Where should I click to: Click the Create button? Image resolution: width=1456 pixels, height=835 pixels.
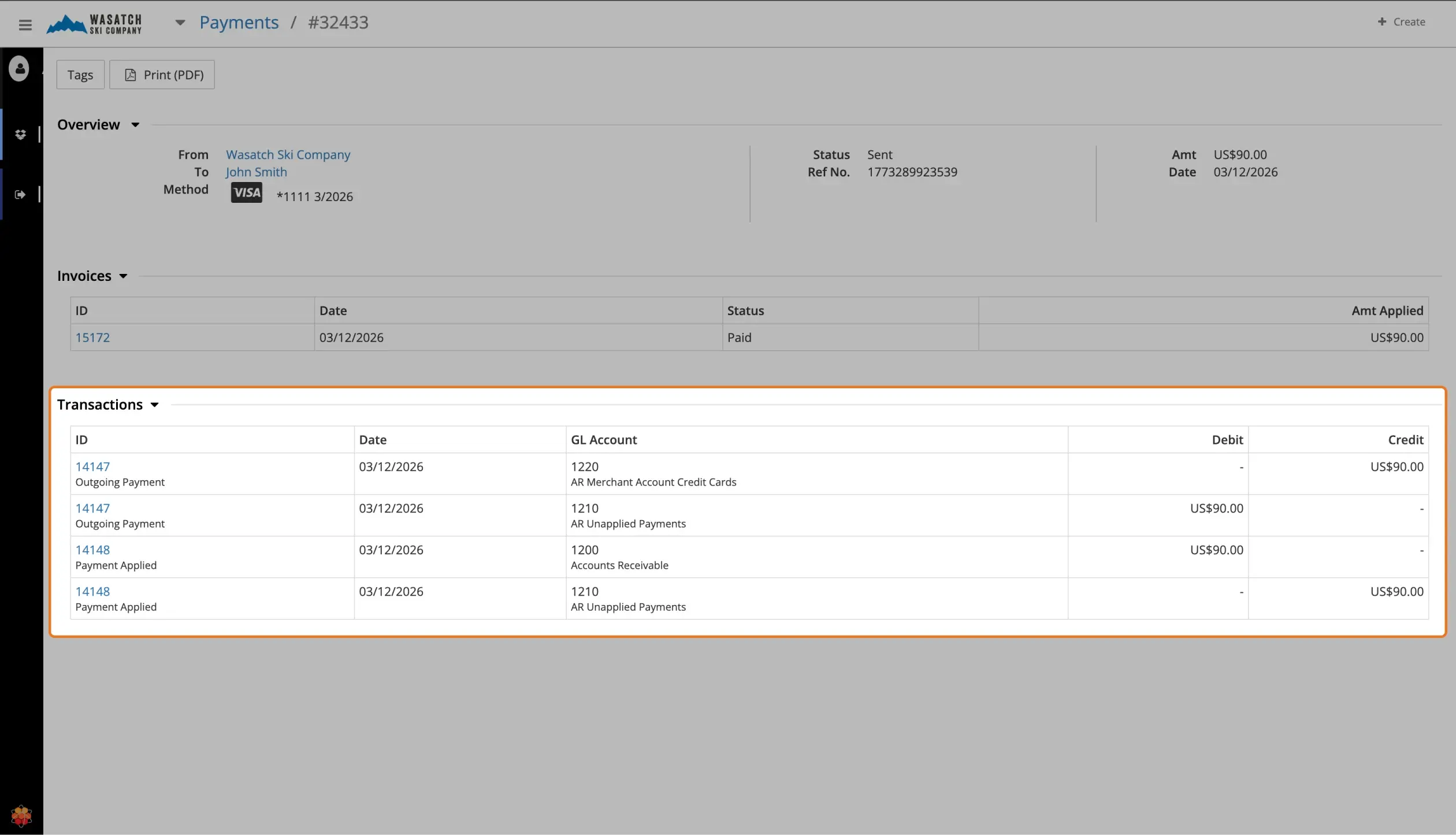pos(1402,22)
